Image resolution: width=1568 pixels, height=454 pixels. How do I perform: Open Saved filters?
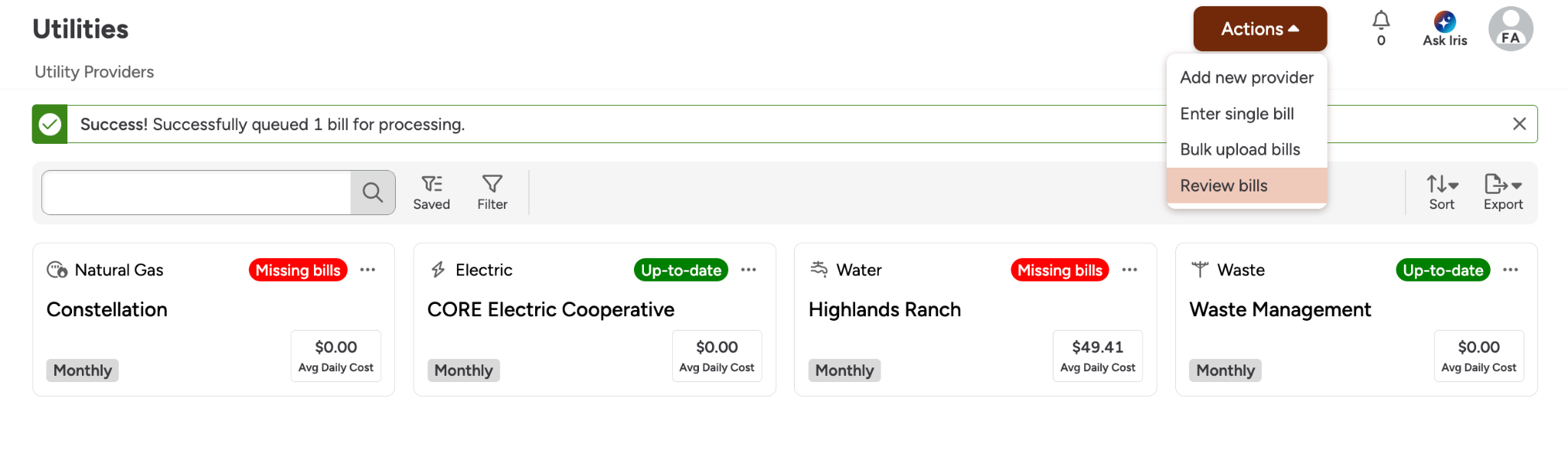pos(432,192)
